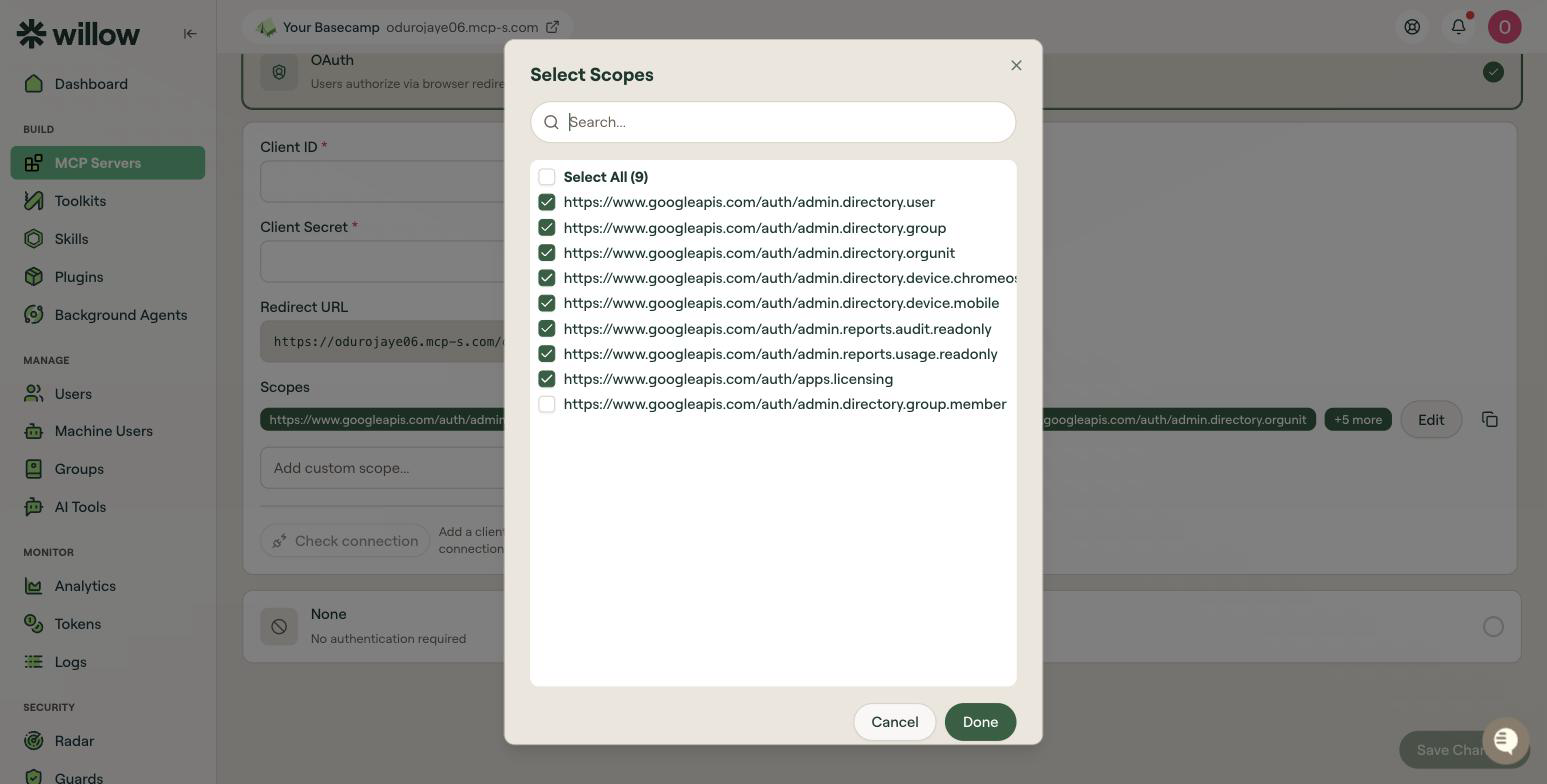The width and height of the screenshot is (1547, 784).
Task: Click Done to confirm scopes
Action: (980, 722)
